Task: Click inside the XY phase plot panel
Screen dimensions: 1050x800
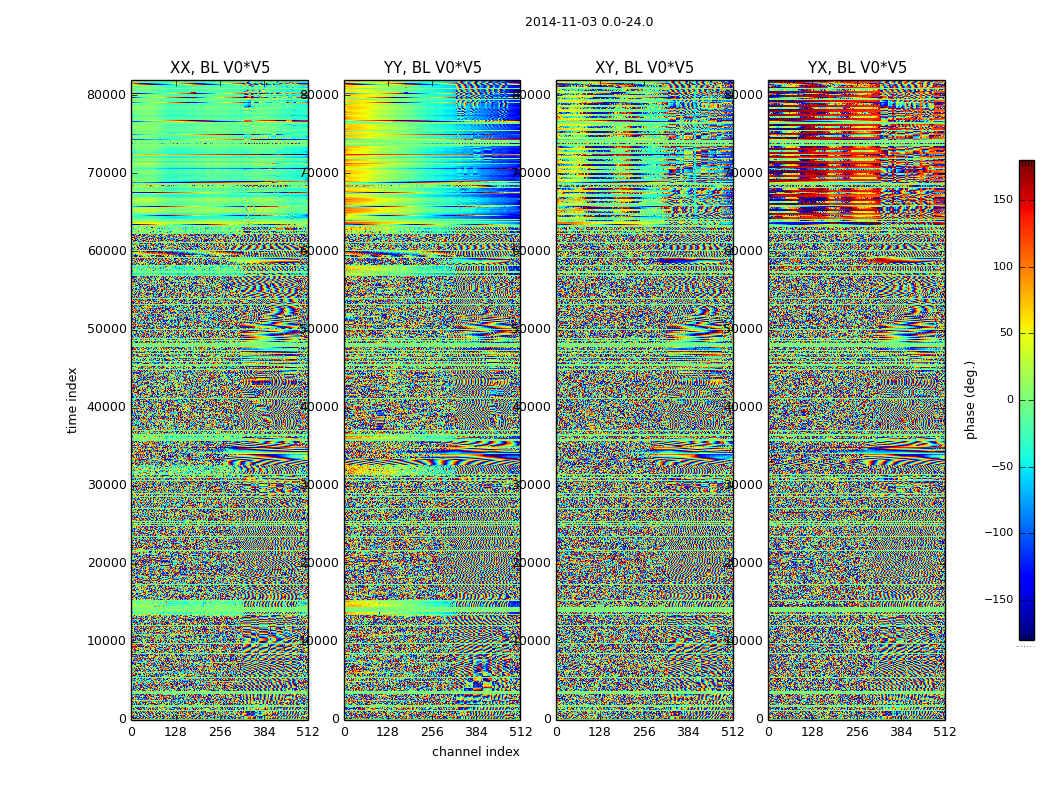Action: [644, 400]
